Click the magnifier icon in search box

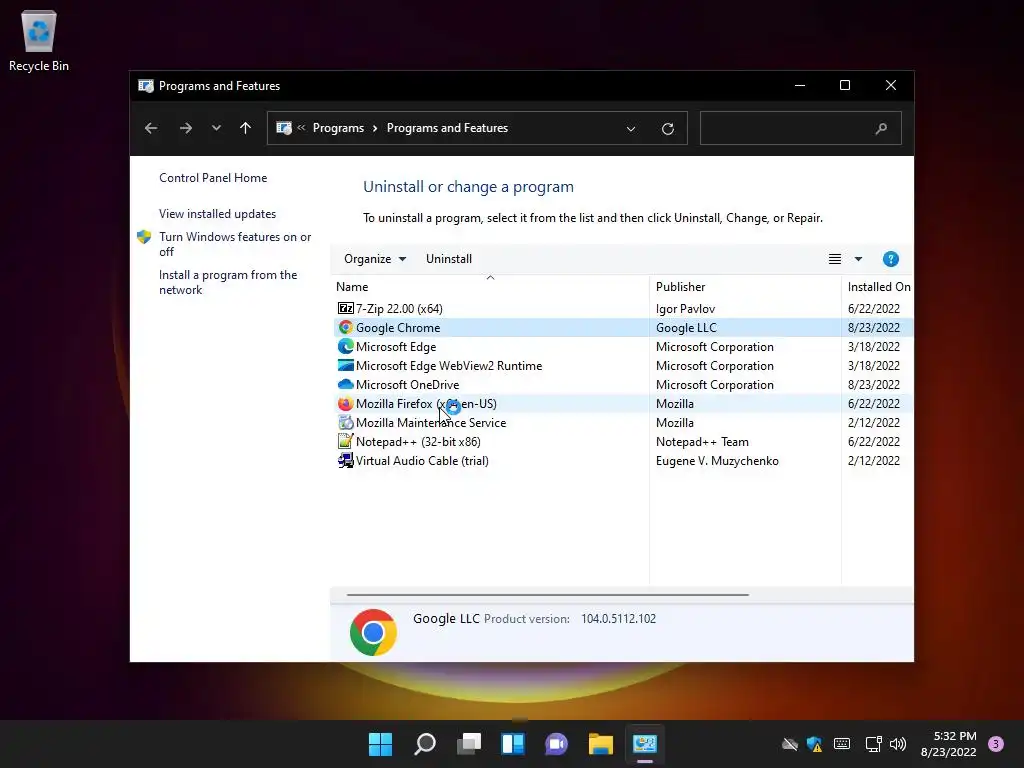(x=881, y=129)
